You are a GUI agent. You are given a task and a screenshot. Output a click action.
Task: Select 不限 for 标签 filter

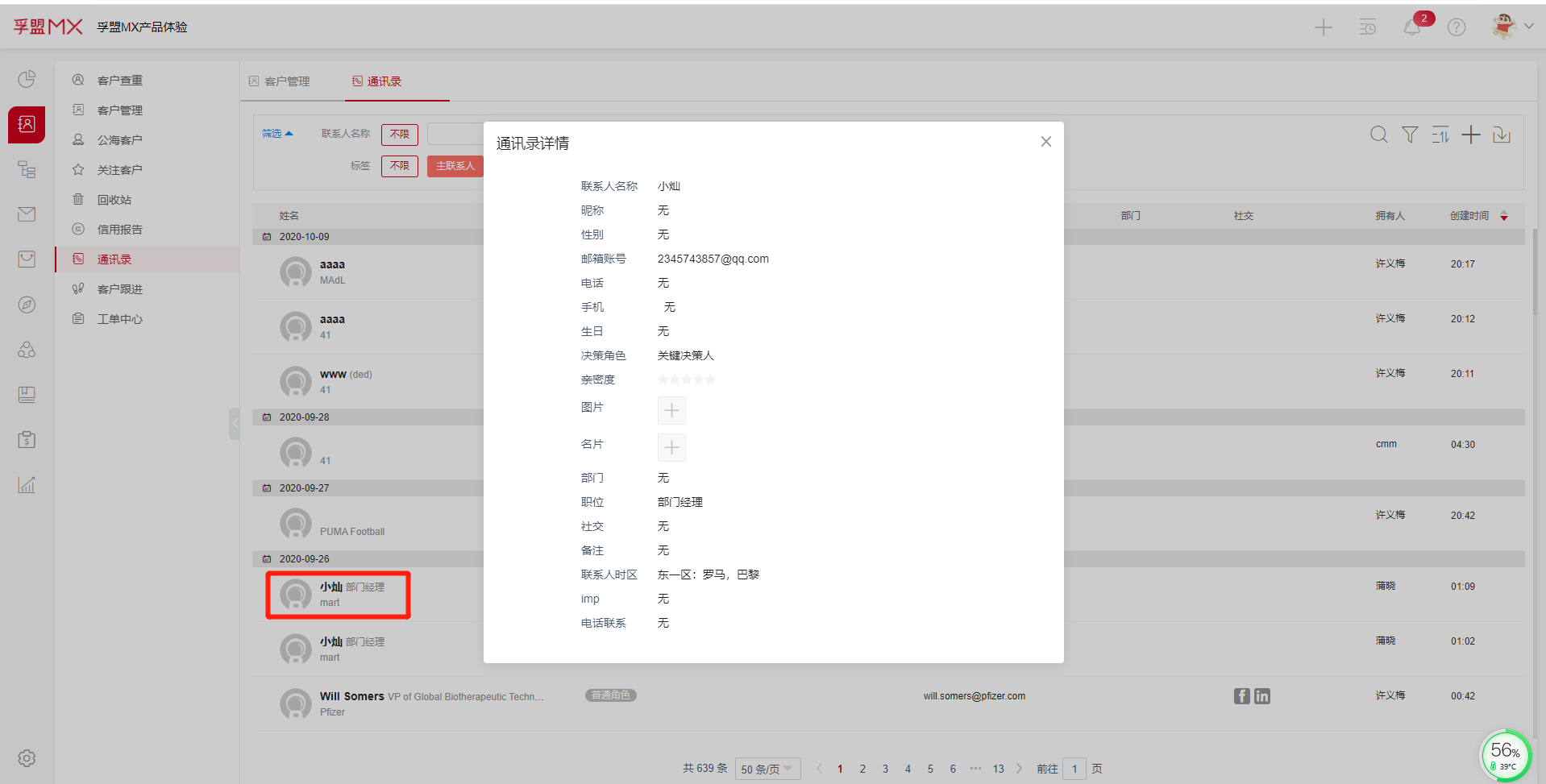(x=399, y=166)
